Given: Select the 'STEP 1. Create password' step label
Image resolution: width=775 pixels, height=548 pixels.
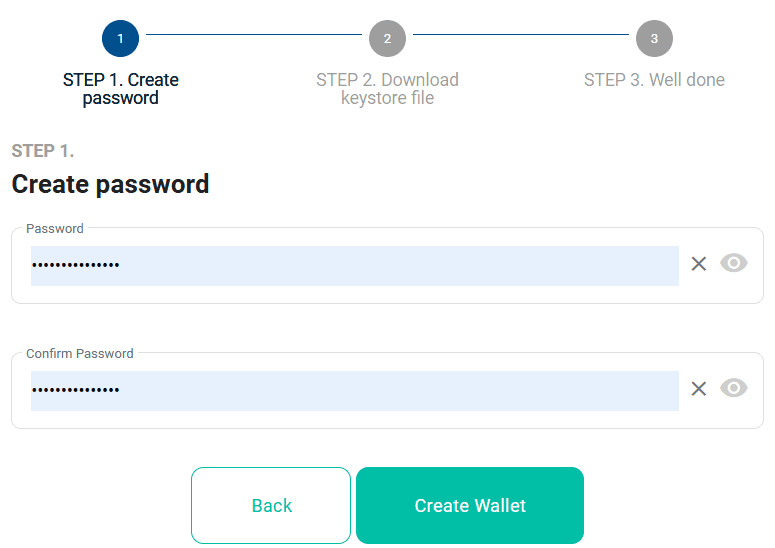Looking at the screenshot, I should [x=120, y=89].
